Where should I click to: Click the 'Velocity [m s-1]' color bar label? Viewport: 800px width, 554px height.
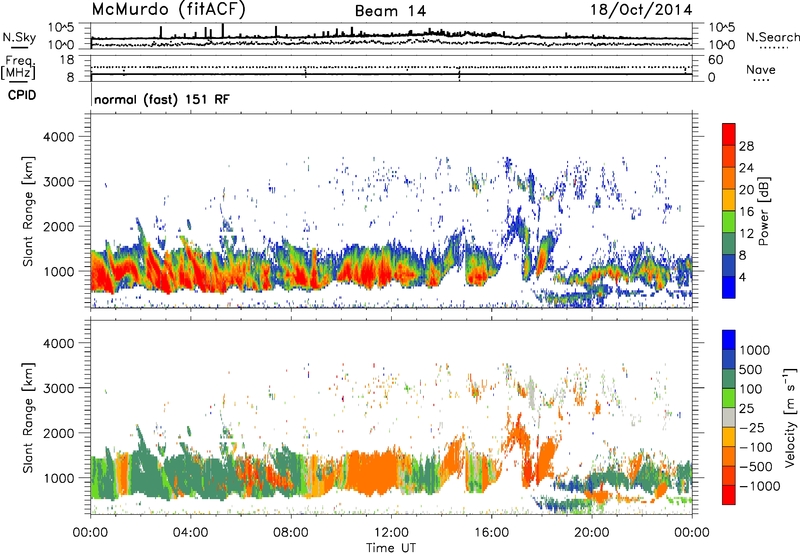point(790,417)
